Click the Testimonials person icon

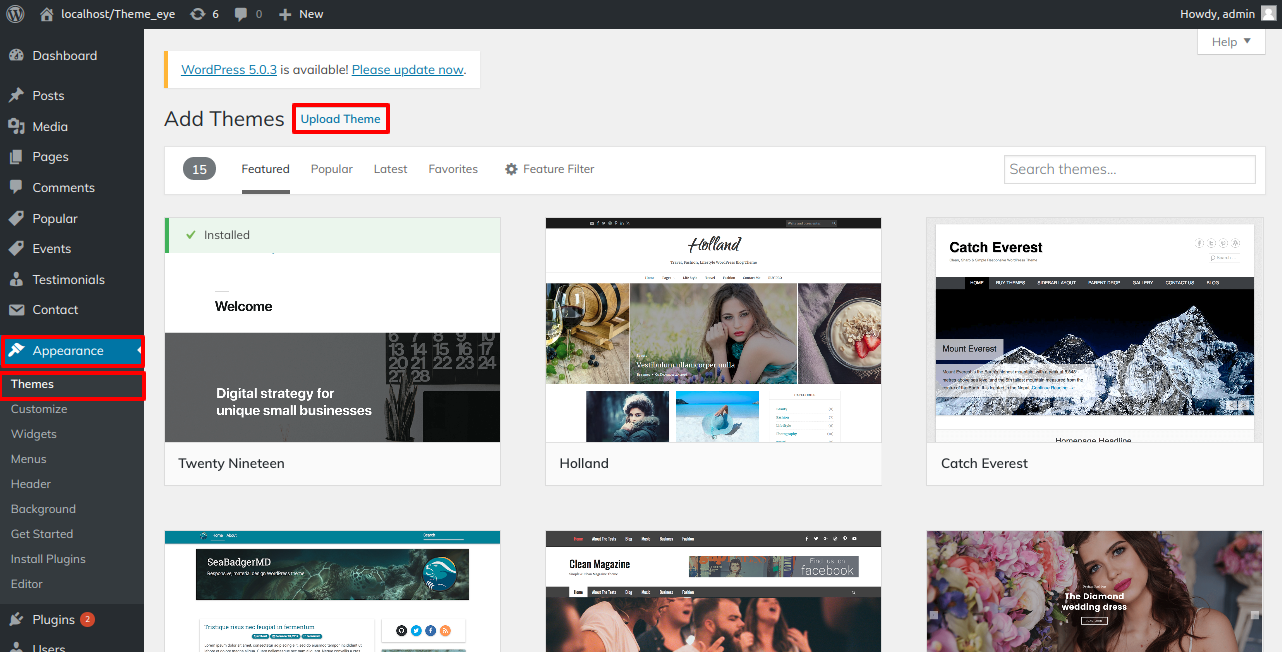(x=16, y=280)
